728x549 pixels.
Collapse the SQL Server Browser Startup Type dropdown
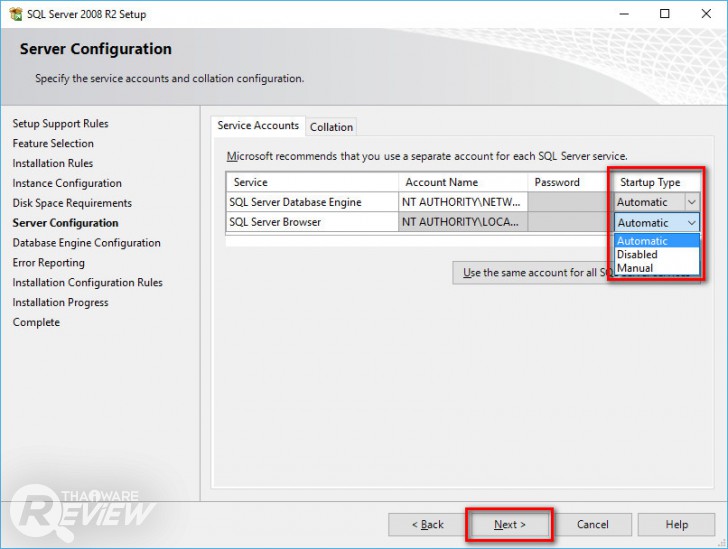point(691,222)
